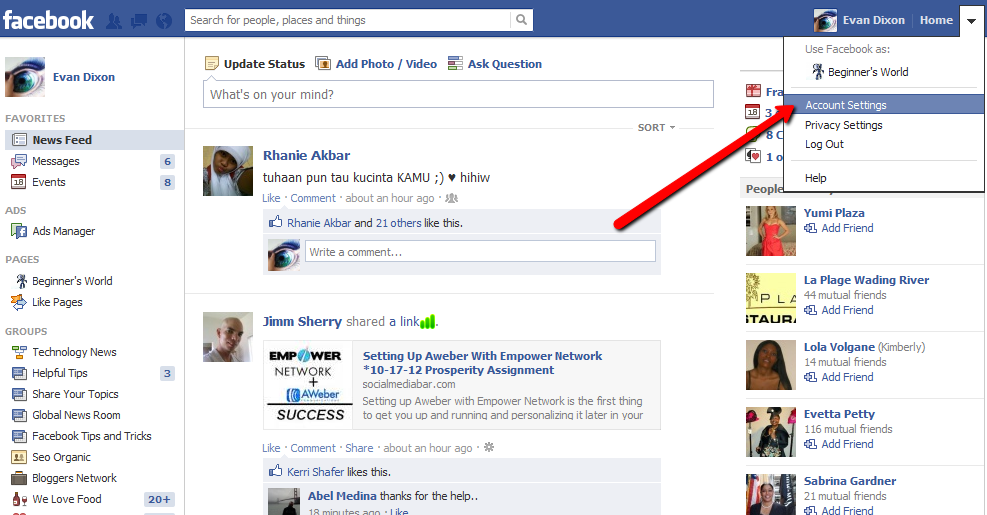Like Jimm Sherry's shared link post
Screen dimensions: 987x515
(271, 448)
